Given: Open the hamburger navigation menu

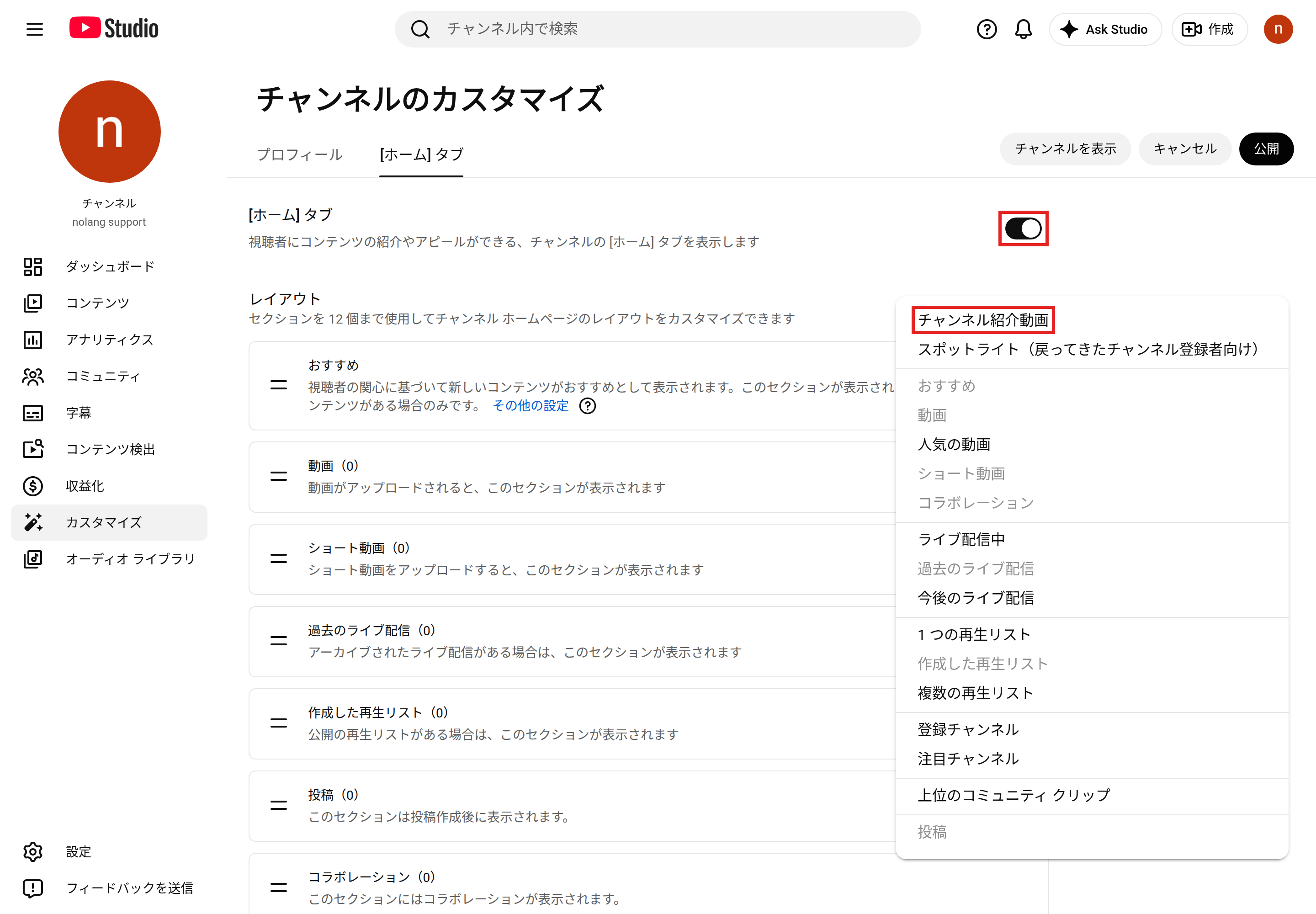Looking at the screenshot, I should point(34,29).
